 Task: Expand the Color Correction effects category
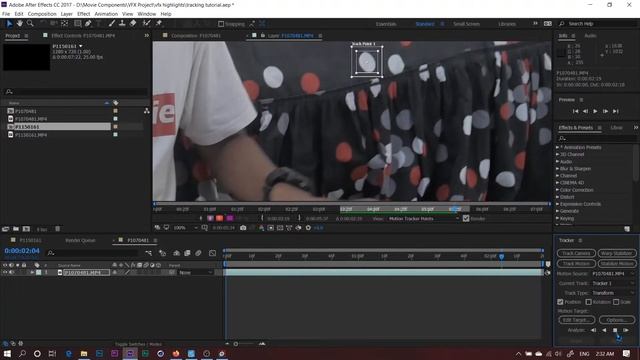click(x=558, y=190)
